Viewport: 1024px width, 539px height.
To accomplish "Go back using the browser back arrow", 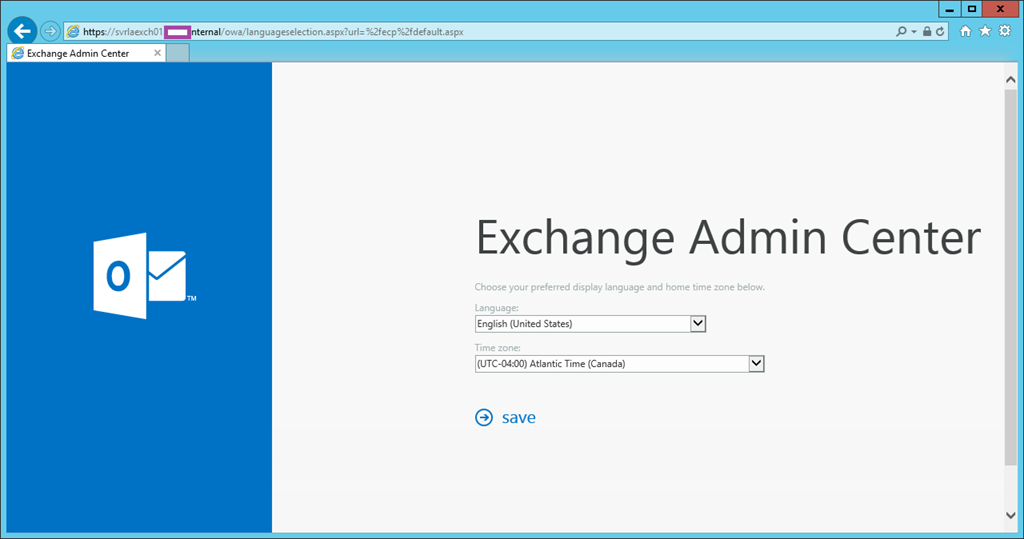I will (x=22, y=31).
